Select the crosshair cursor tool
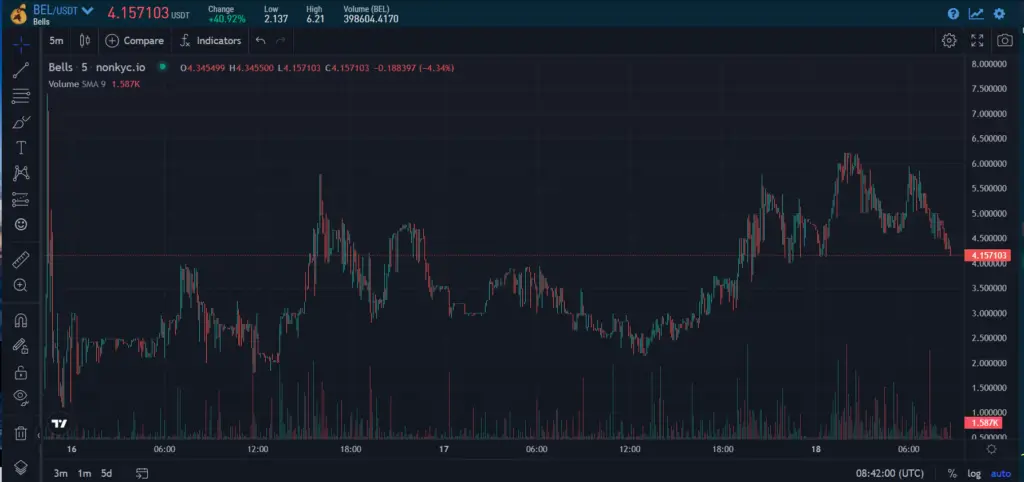This screenshot has width=1024, height=482. 21,44
